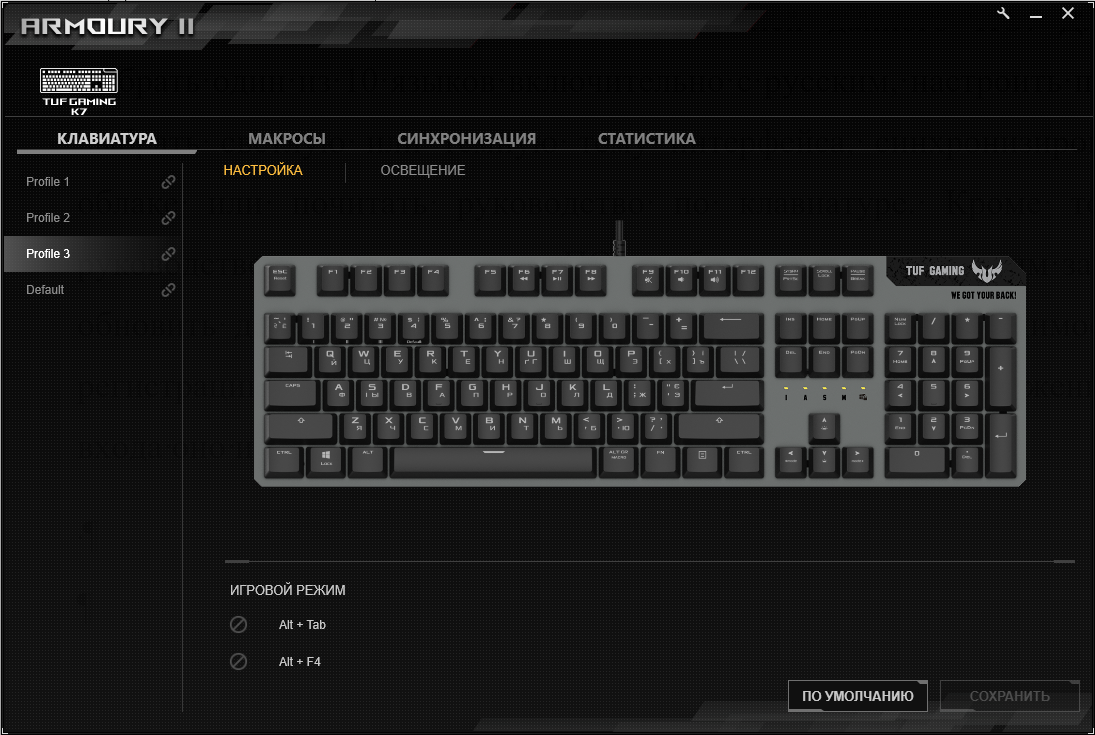This screenshot has height=735, width=1095.
Task: Switch to the ОСВЕЩЕНИЕ sub-tab
Action: [422, 170]
